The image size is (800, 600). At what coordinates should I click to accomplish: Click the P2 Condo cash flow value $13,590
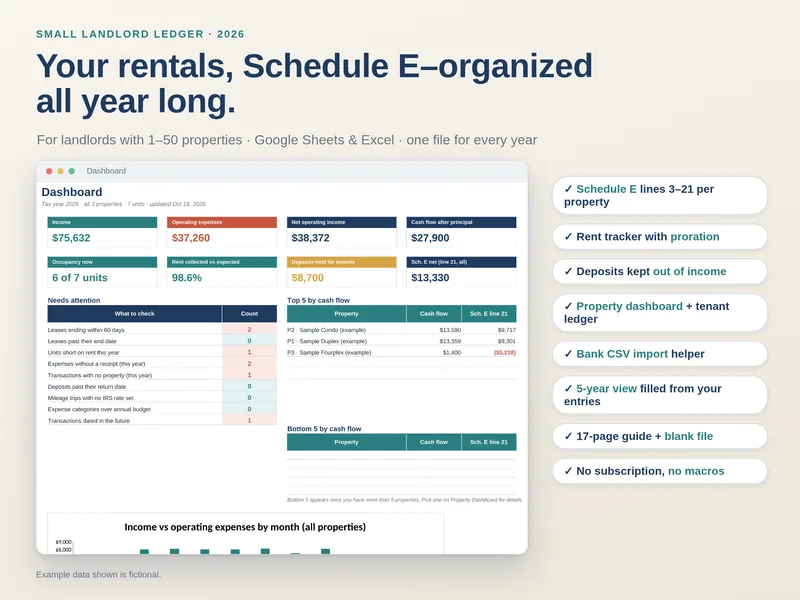450,330
